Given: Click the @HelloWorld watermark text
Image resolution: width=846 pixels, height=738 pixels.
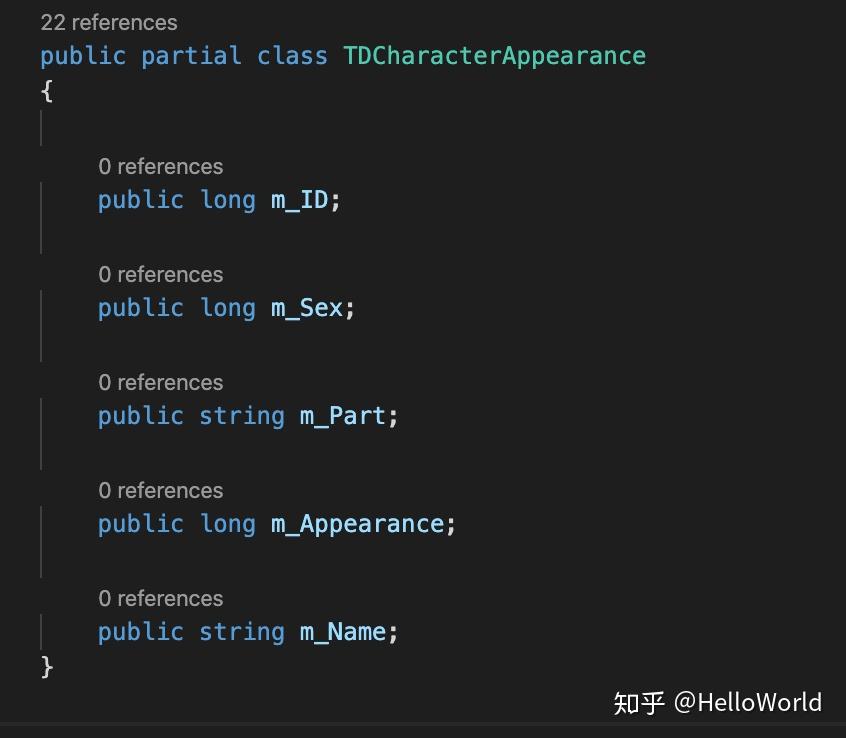Looking at the screenshot, I should pos(748,703).
